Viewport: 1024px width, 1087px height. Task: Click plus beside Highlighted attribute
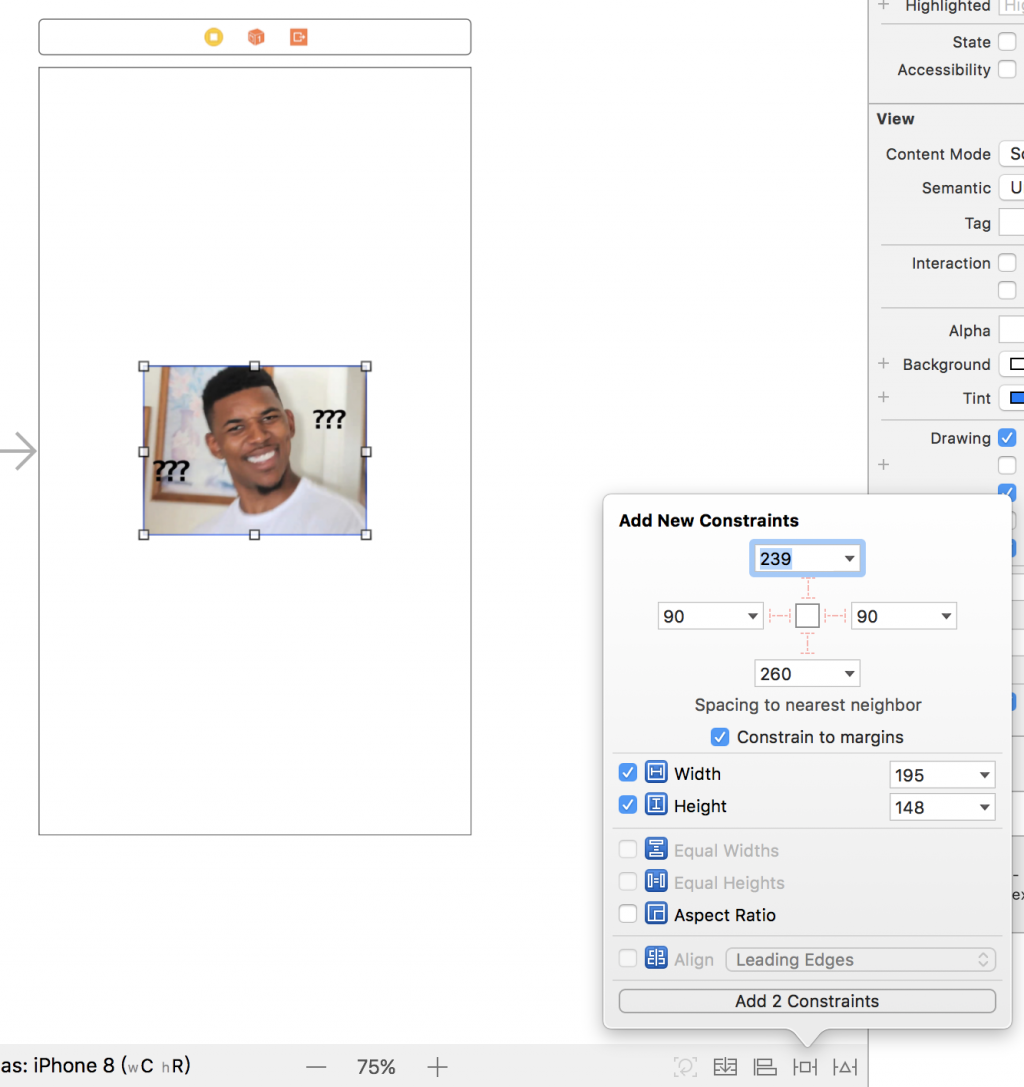[883, 6]
